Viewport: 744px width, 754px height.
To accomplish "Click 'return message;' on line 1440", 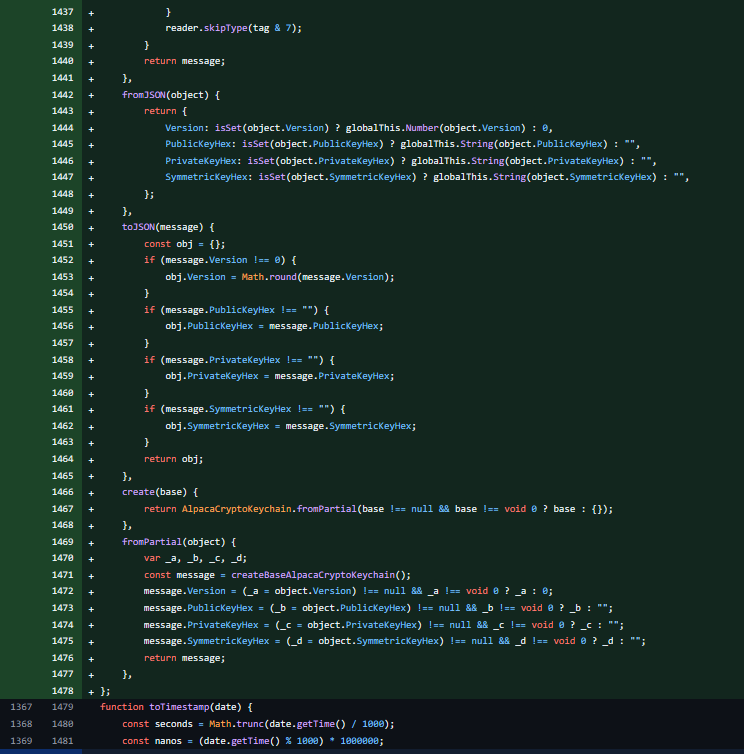I will [184, 61].
